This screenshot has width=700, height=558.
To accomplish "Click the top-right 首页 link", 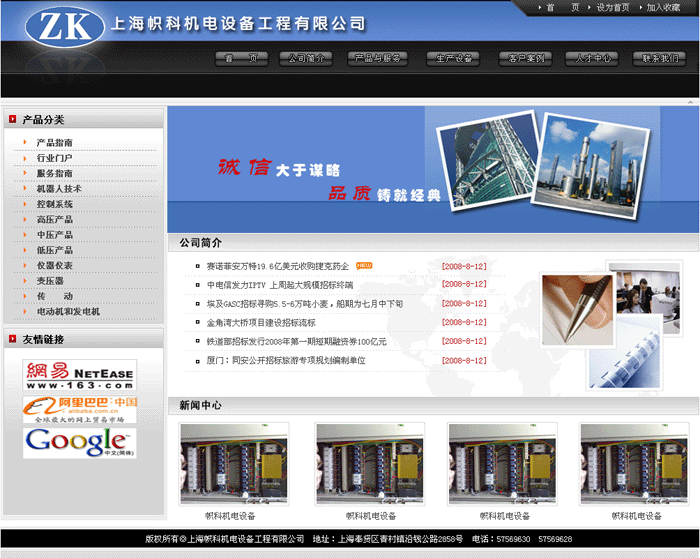I will tap(562, 8).
